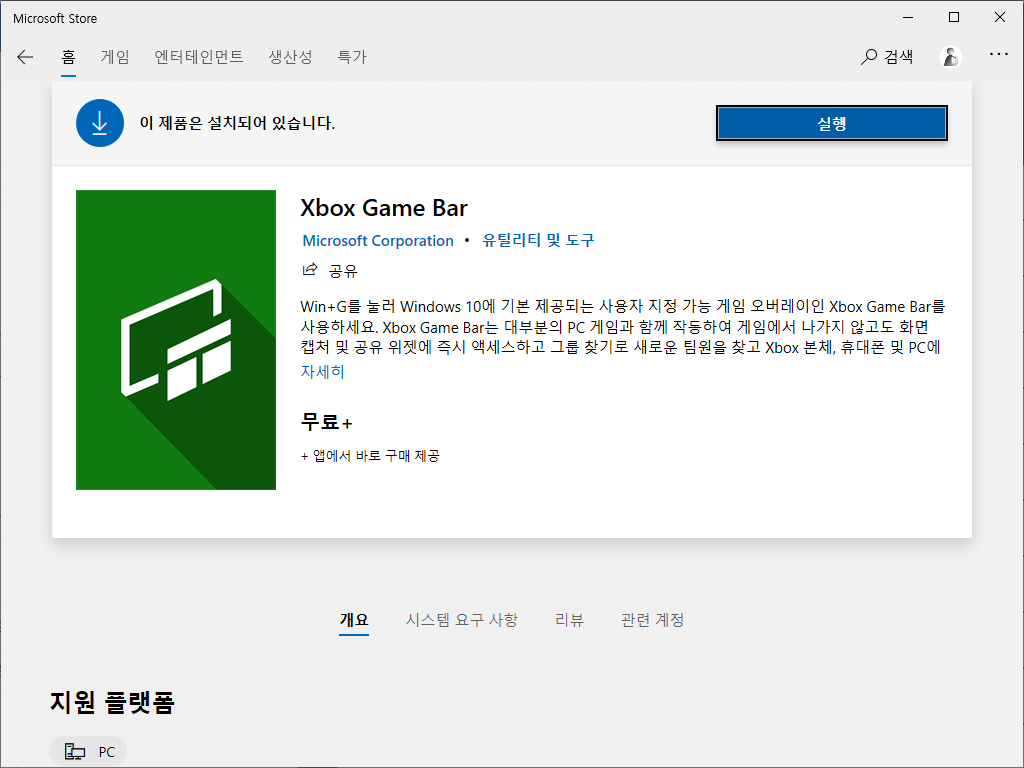
Task: Open the search magnifier icon
Action: pos(869,57)
